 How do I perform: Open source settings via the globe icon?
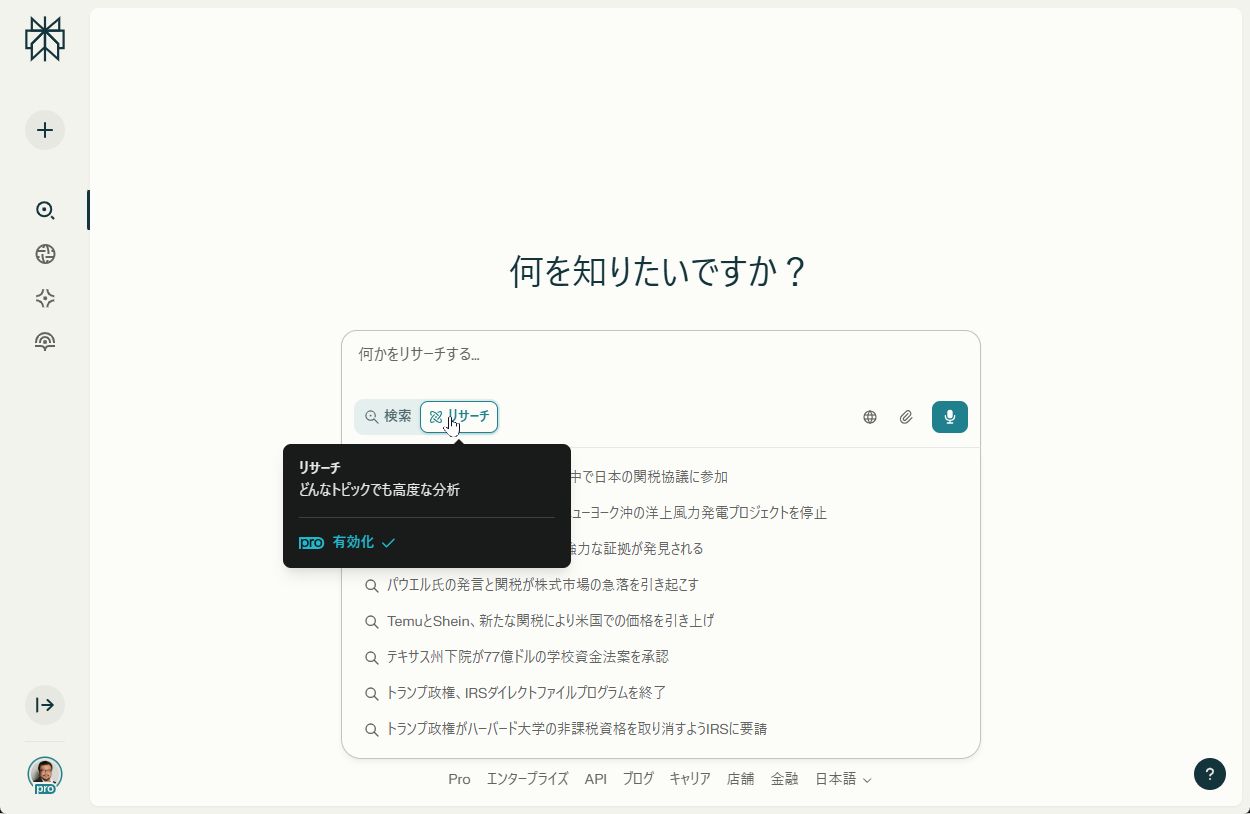(869, 417)
